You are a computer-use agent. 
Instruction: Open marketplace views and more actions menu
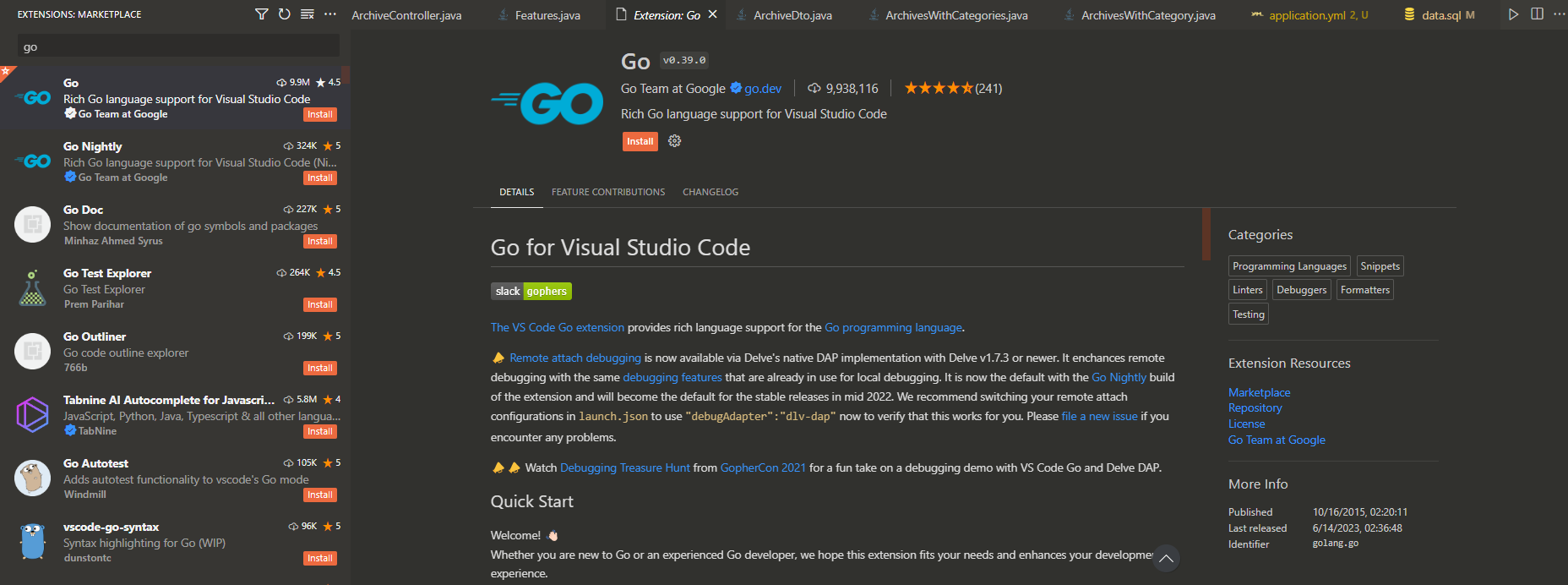pos(330,14)
